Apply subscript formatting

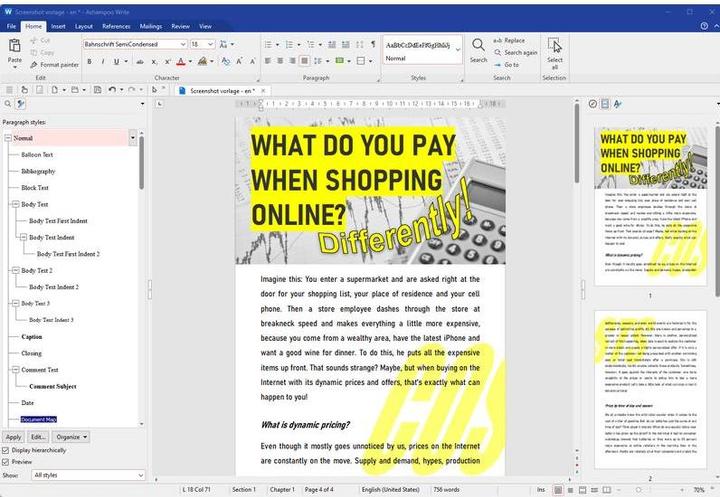154,62
